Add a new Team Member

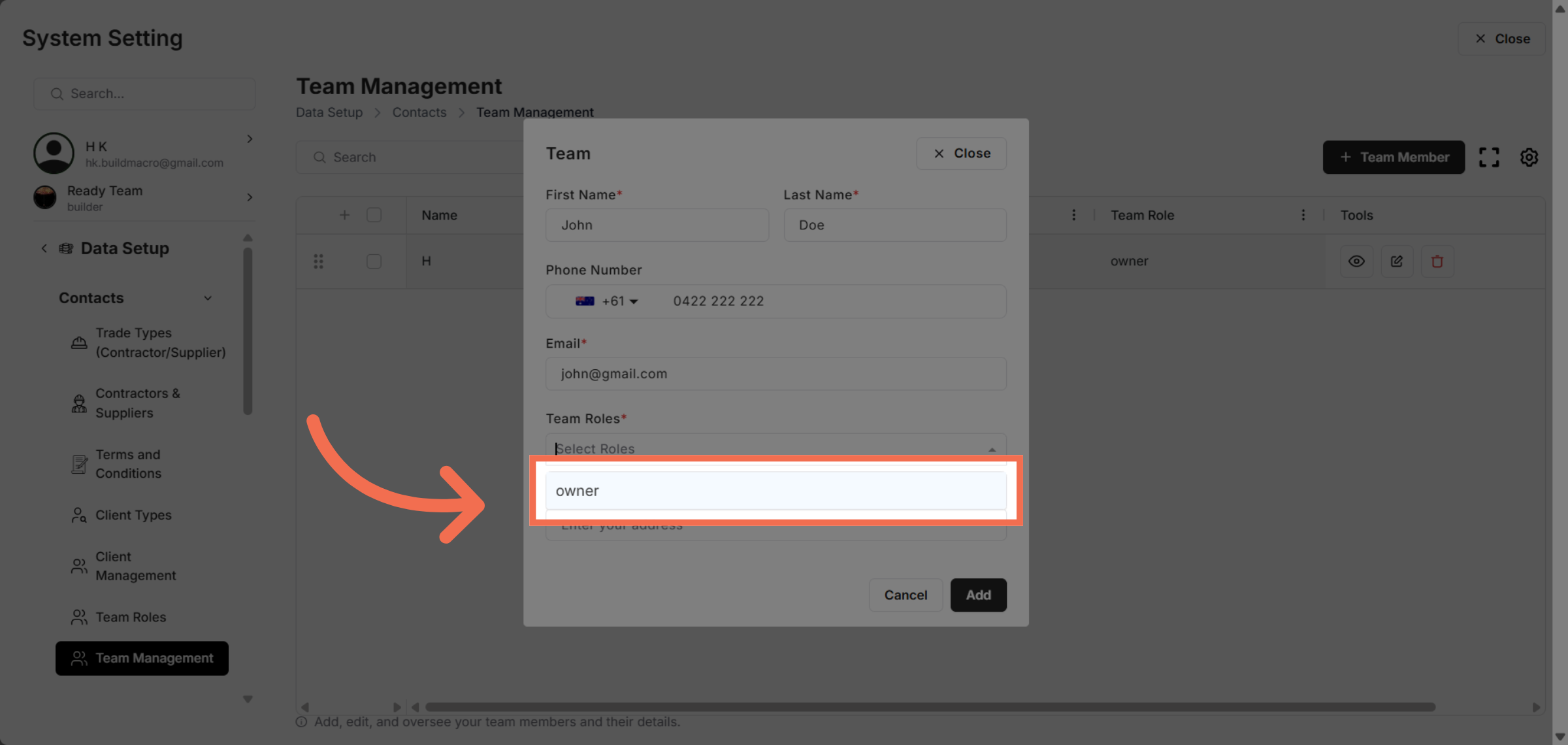1393,157
